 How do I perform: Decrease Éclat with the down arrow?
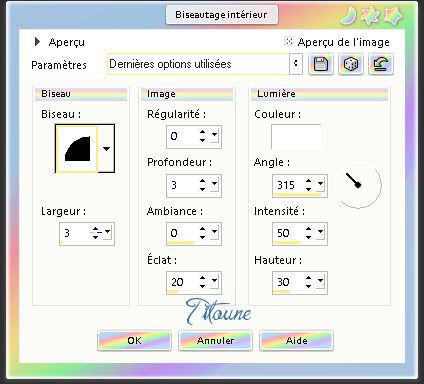click(203, 286)
